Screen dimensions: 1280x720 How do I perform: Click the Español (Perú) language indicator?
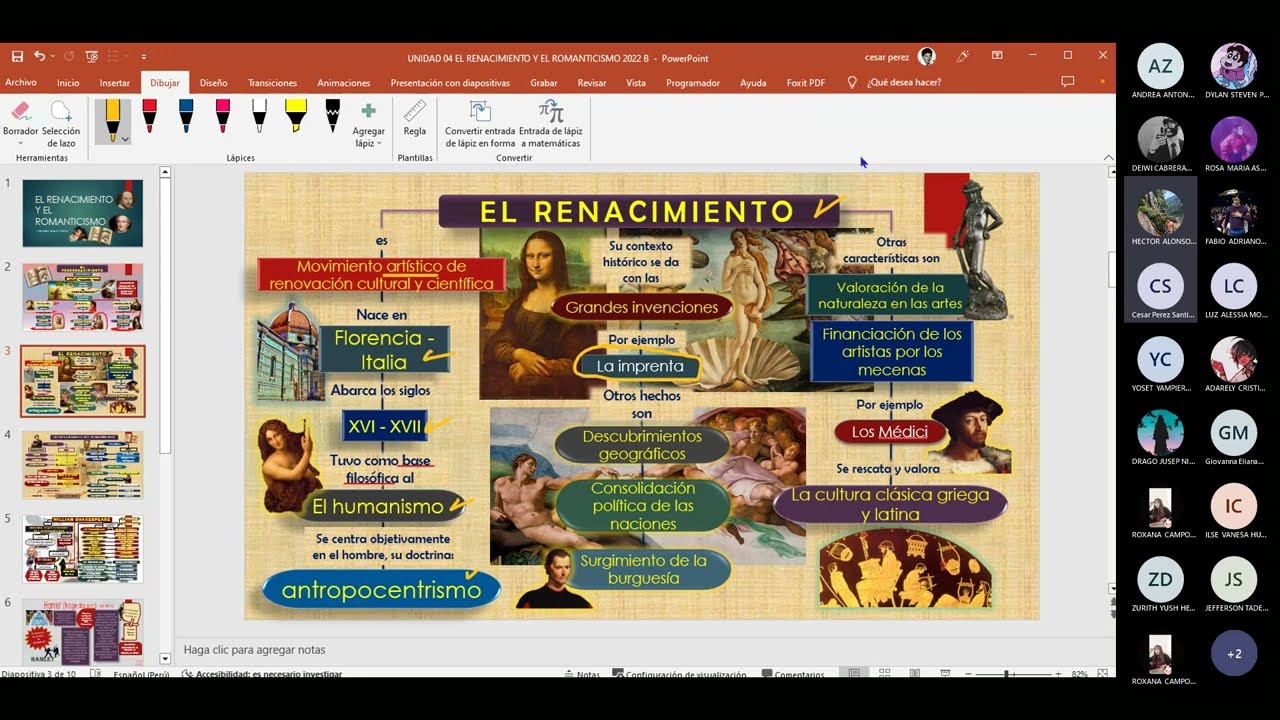[141, 674]
